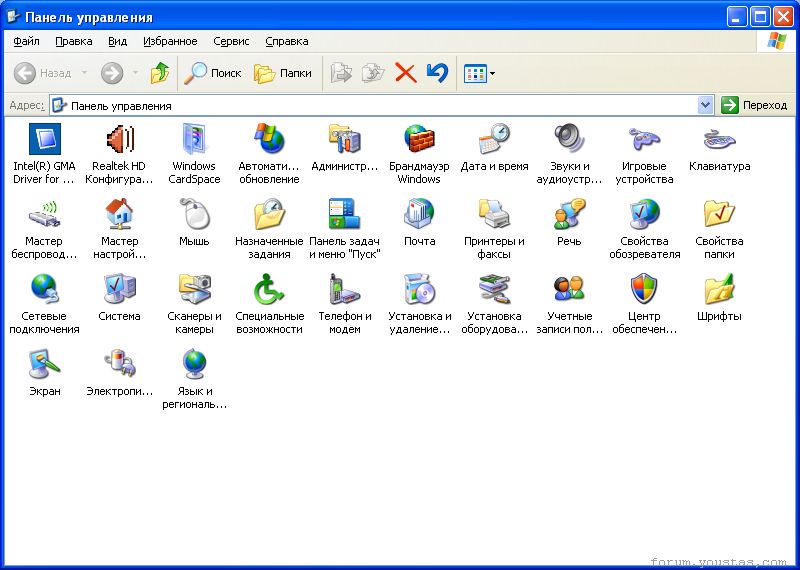This screenshot has width=800, height=570.
Task: Open the Правка menu
Action: point(73,41)
